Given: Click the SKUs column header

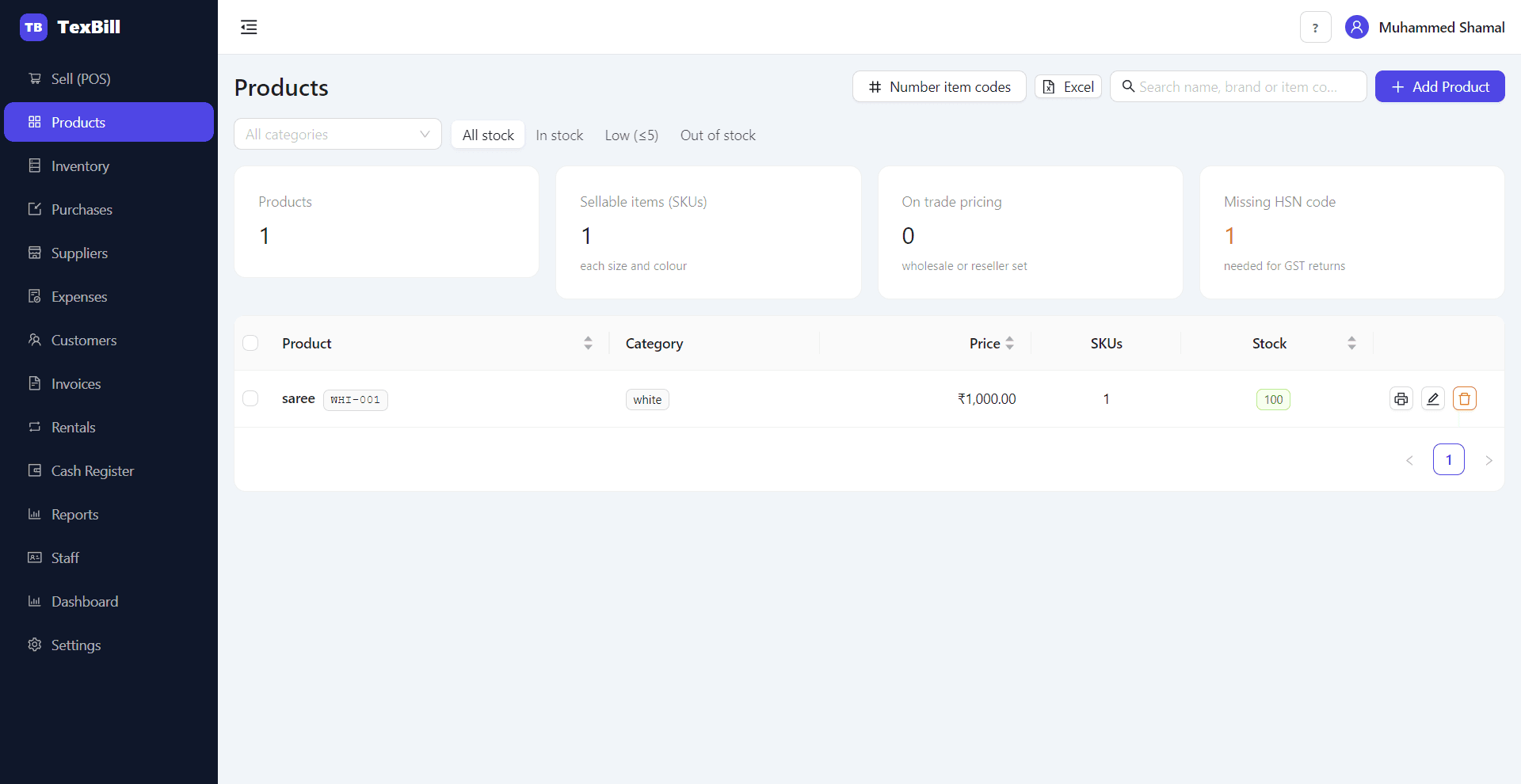Looking at the screenshot, I should click(1106, 343).
